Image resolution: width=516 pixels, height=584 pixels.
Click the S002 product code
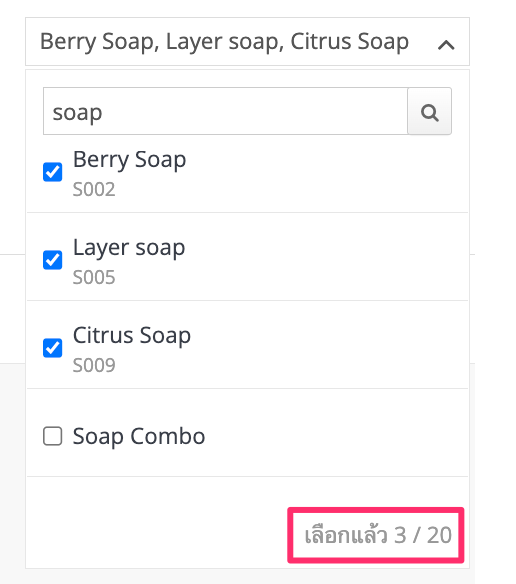click(x=94, y=189)
